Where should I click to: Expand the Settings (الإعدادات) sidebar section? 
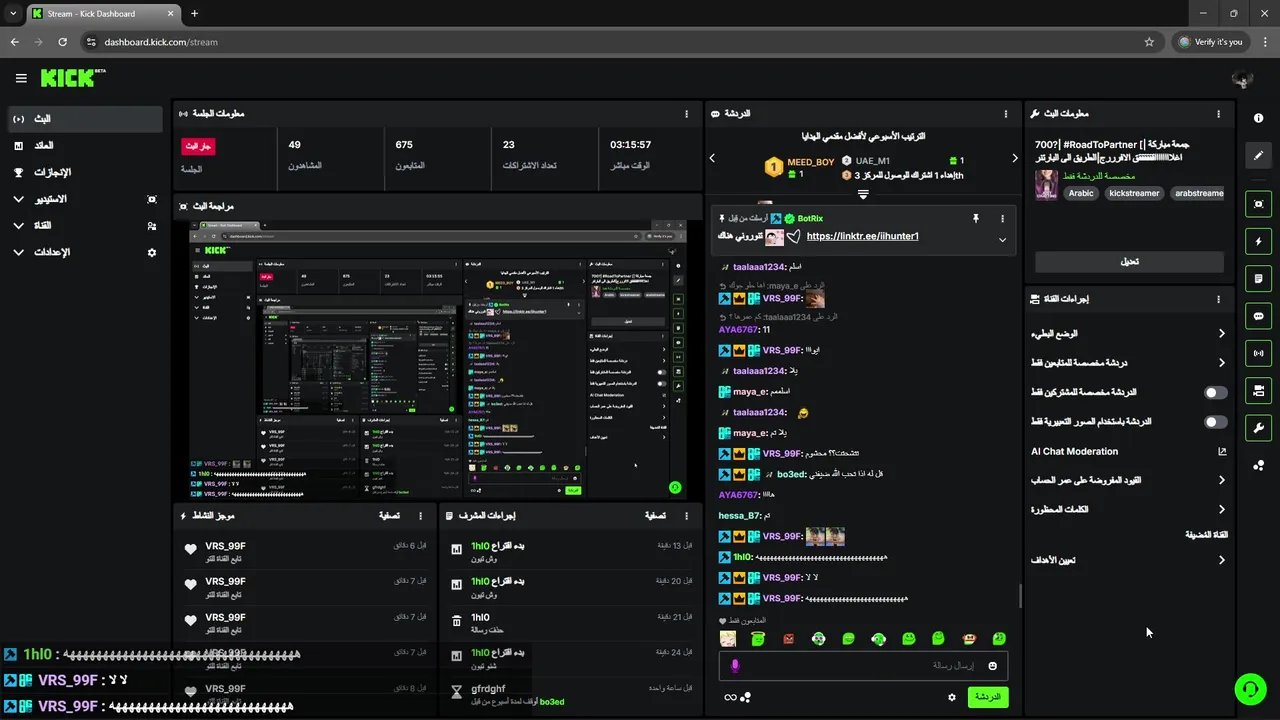click(x=84, y=252)
